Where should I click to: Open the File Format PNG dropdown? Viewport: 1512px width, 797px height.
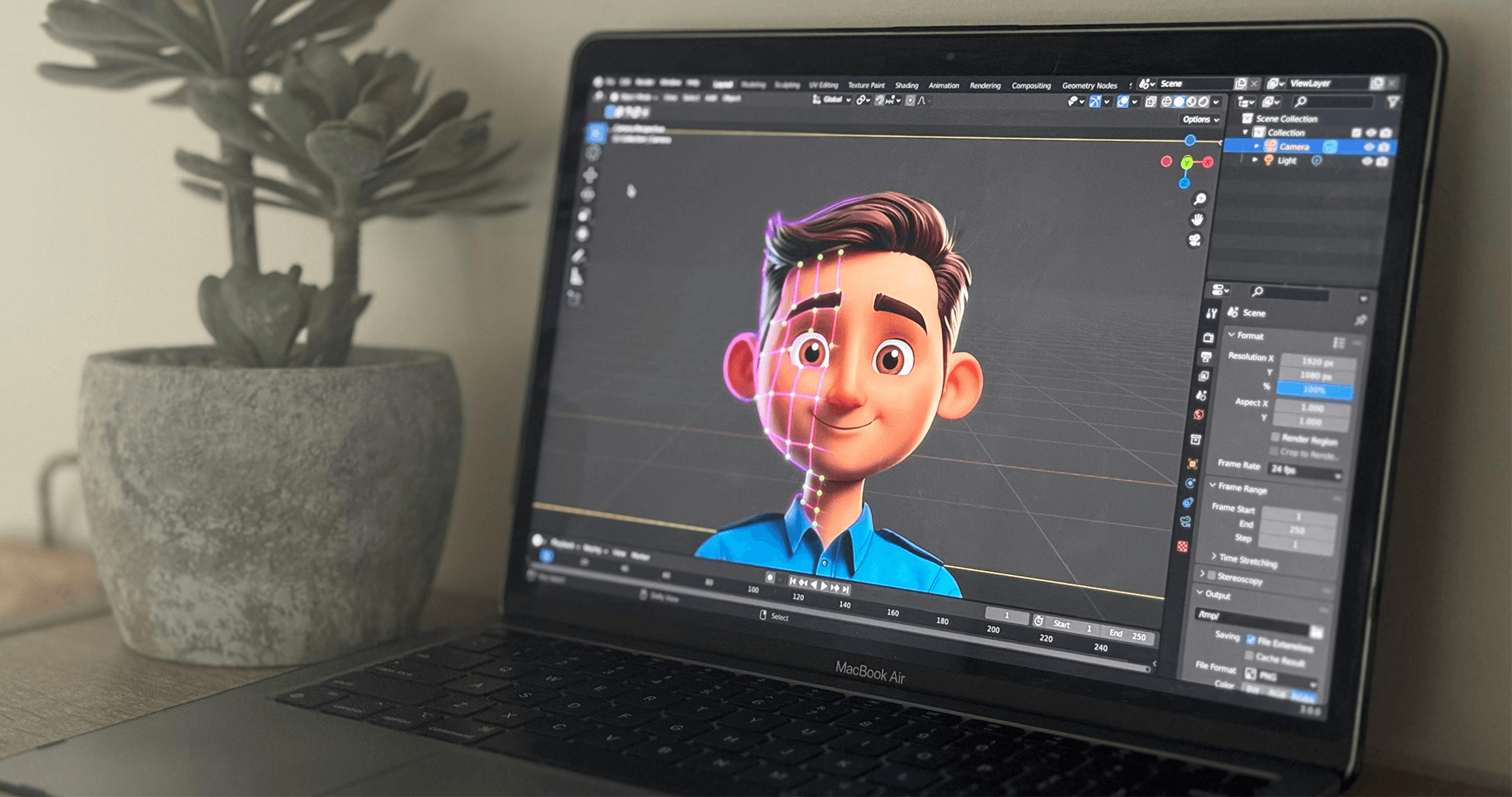(1279, 677)
